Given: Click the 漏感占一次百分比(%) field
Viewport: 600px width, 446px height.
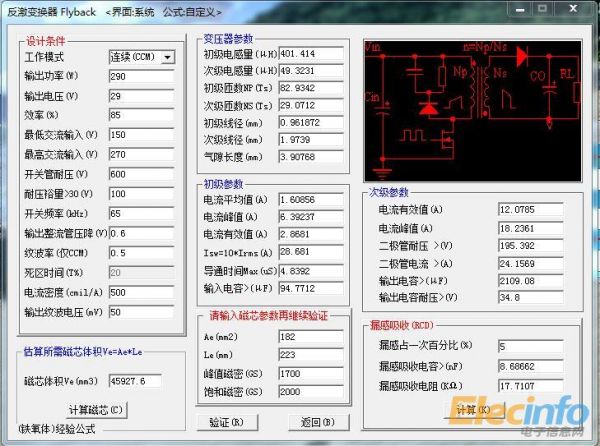Looking at the screenshot, I should pyautogui.click(x=531, y=347).
